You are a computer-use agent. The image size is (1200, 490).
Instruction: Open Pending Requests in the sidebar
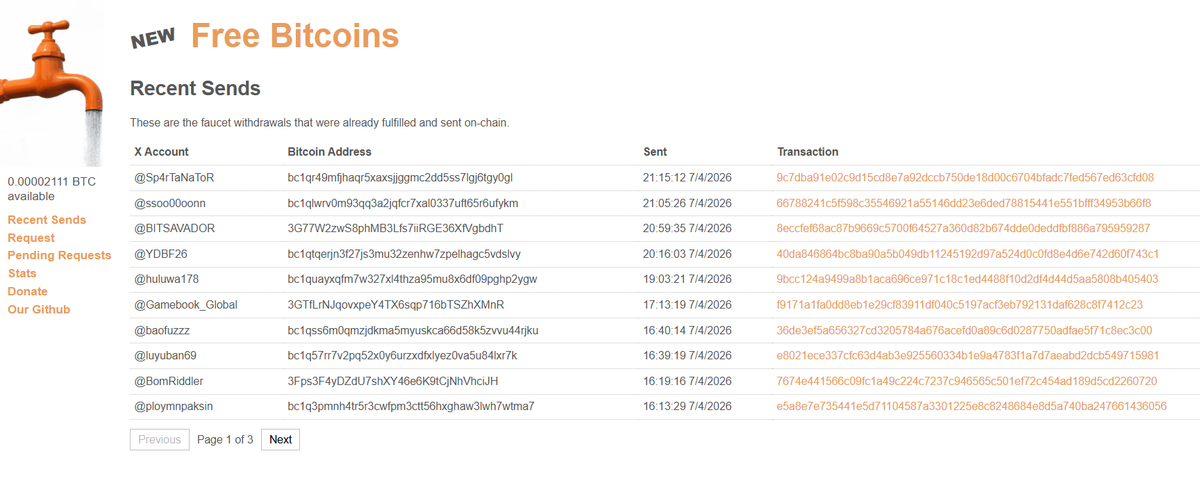click(x=60, y=256)
